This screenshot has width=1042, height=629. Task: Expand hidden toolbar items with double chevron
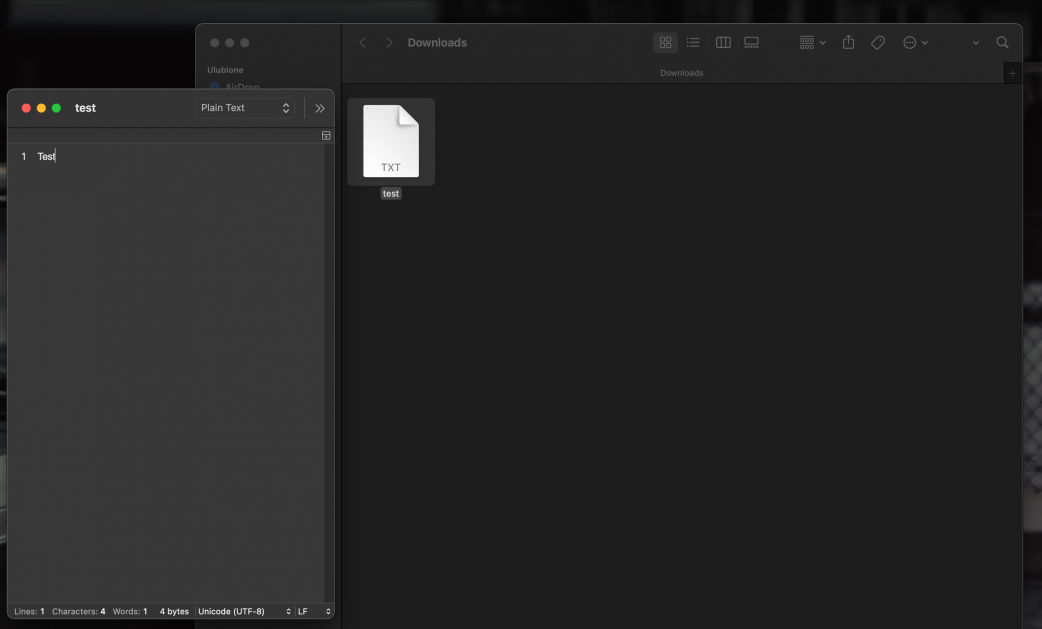[320, 108]
